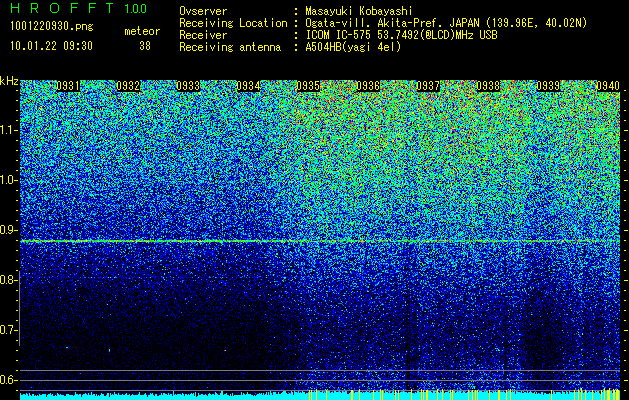Click the 0932 time marker
The width and height of the screenshot is (629, 400).
(x=128, y=86)
